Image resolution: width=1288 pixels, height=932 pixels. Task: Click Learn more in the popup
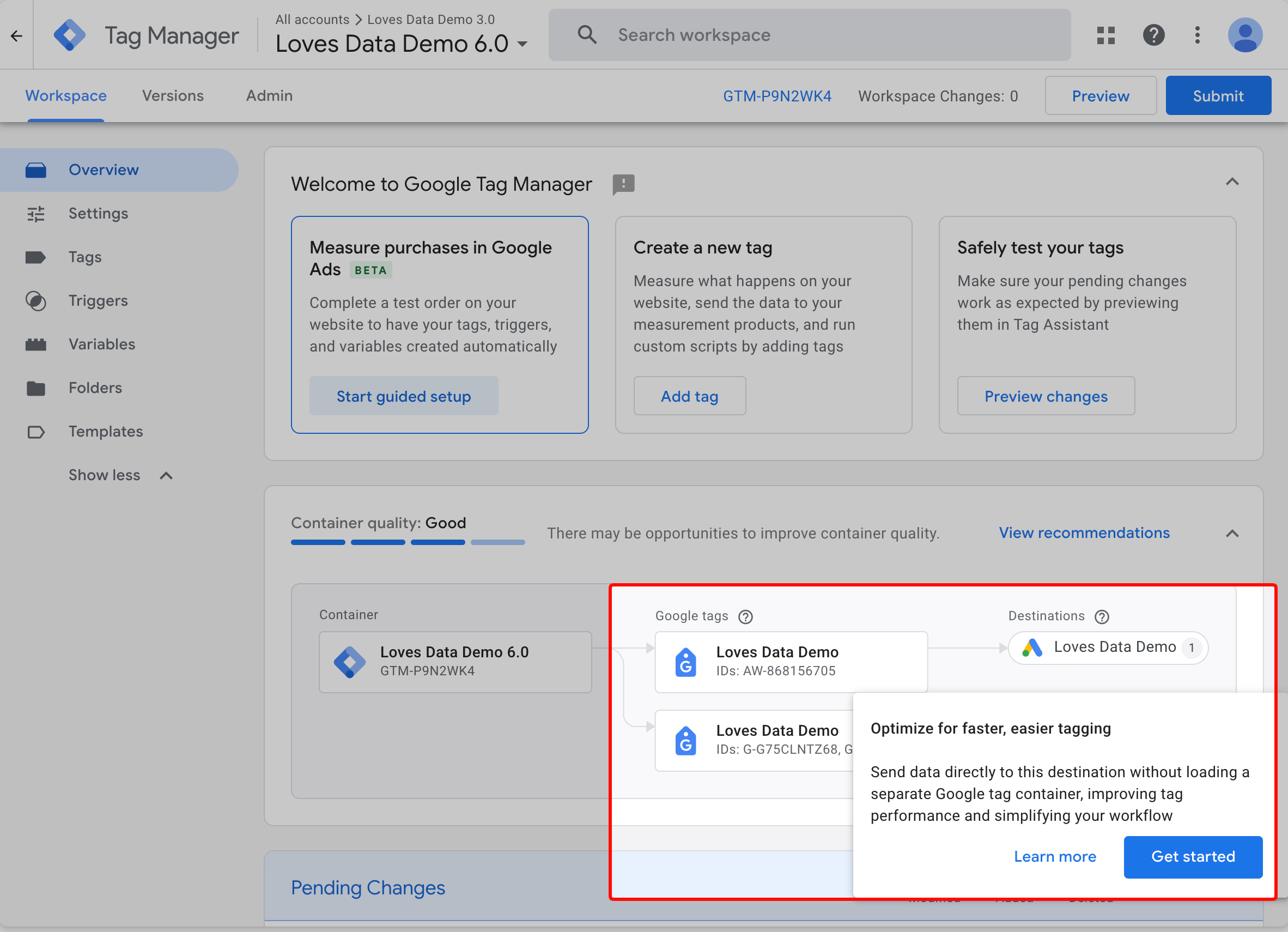pos(1055,856)
